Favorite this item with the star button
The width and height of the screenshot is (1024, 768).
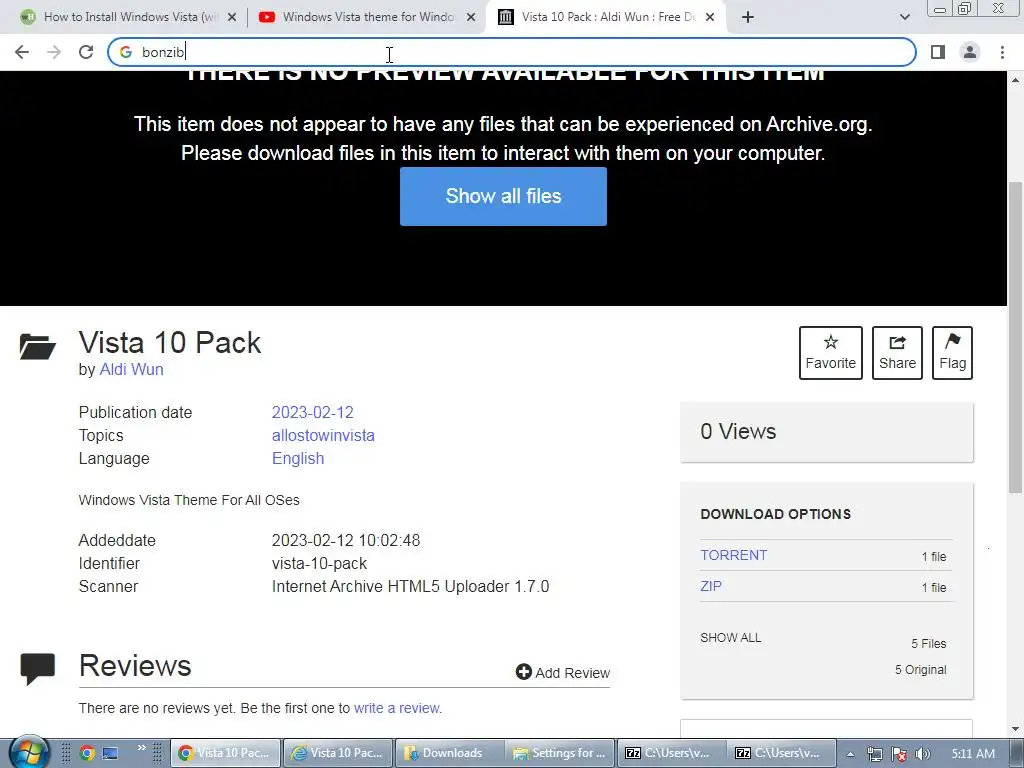click(831, 353)
